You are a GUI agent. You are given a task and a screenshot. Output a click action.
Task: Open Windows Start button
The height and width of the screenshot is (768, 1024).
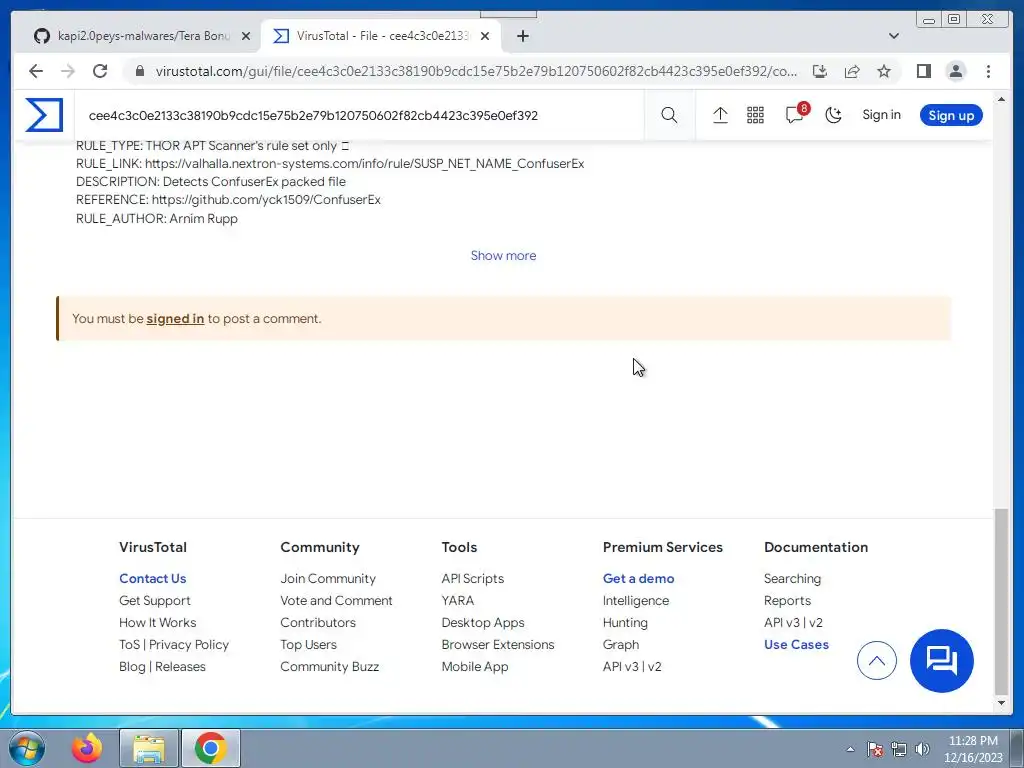(x=26, y=748)
